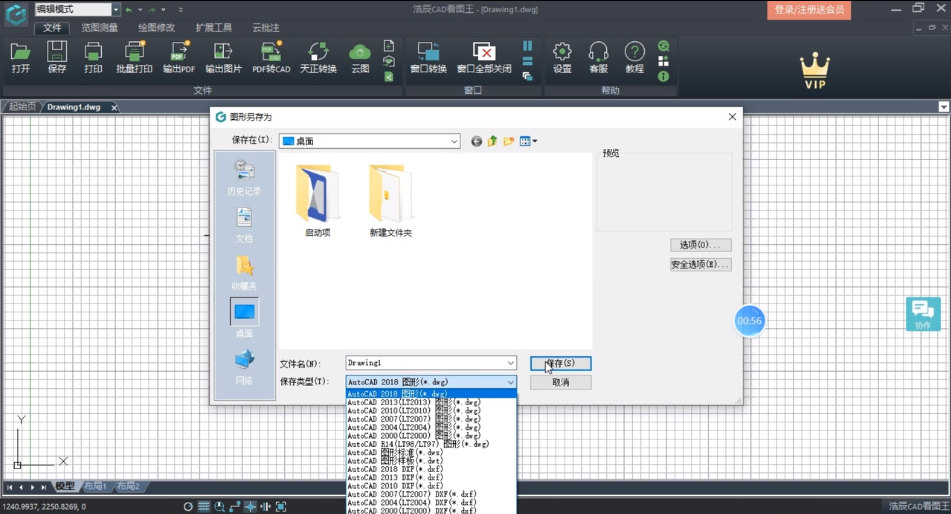Click the back arrow in save dialog

click(x=477, y=141)
